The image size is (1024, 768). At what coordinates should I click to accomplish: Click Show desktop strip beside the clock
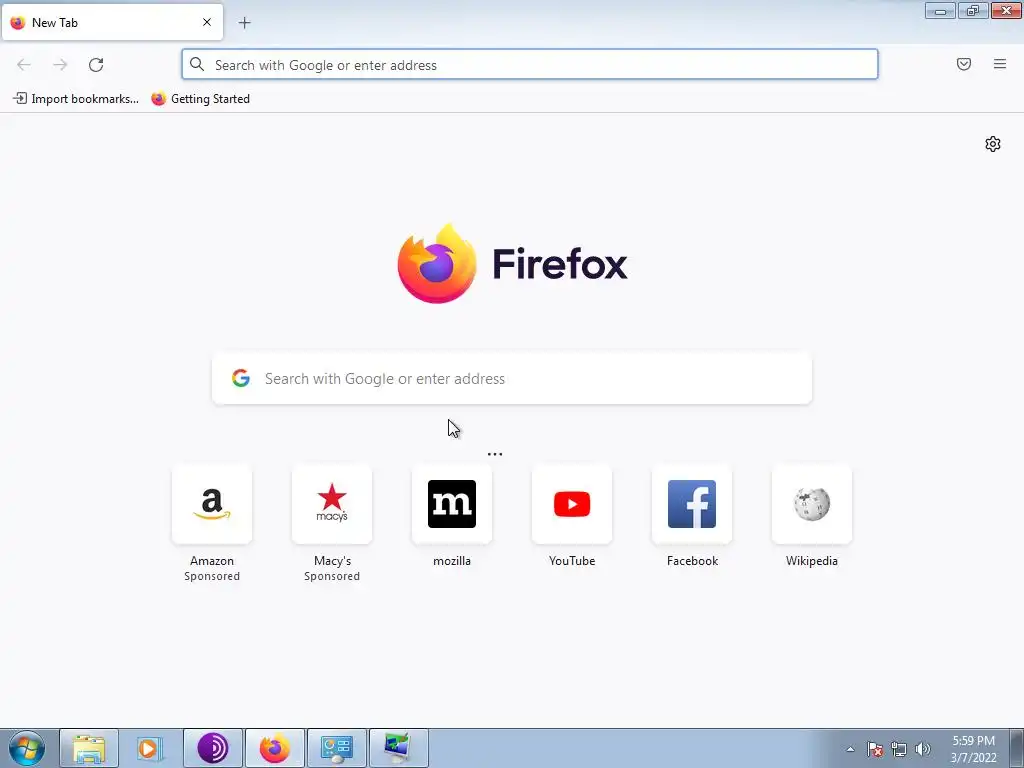(x=1017, y=748)
